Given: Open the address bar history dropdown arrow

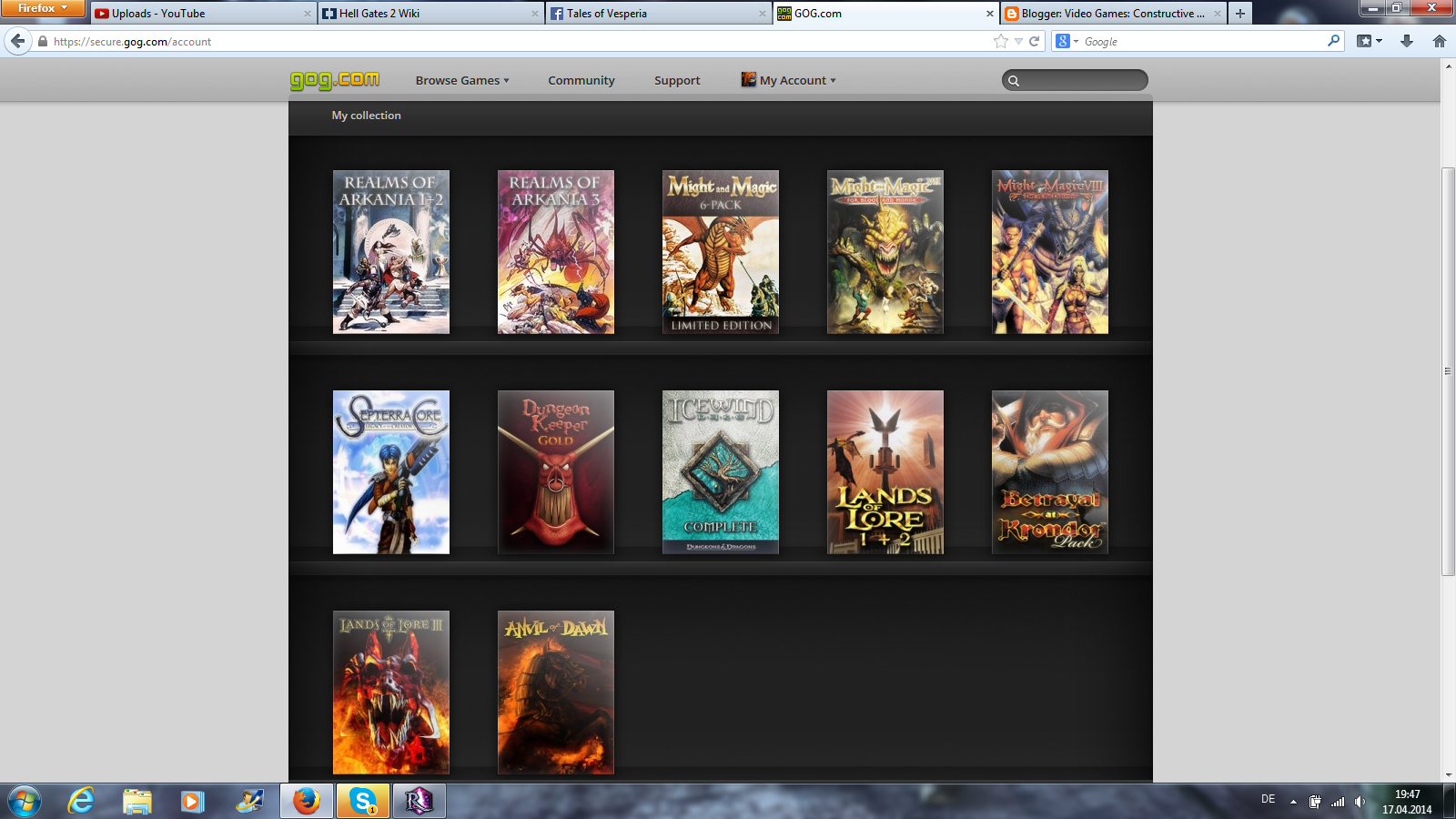Looking at the screenshot, I should pyautogui.click(x=1018, y=41).
